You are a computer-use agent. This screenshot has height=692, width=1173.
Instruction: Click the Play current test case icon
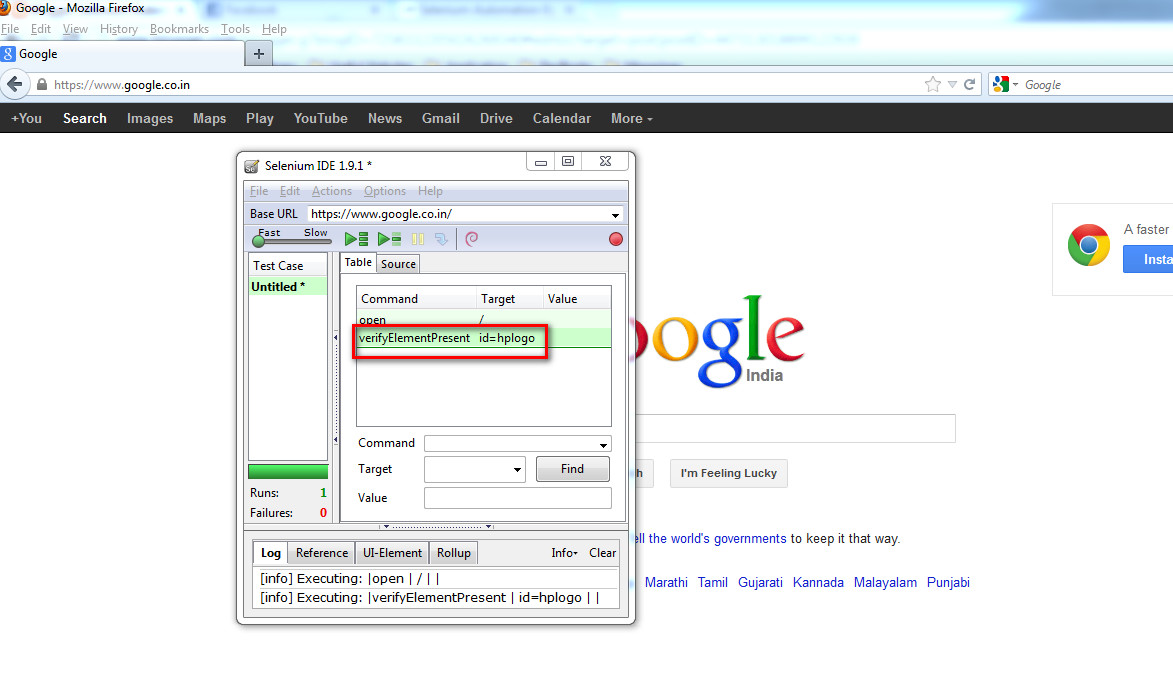388,238
